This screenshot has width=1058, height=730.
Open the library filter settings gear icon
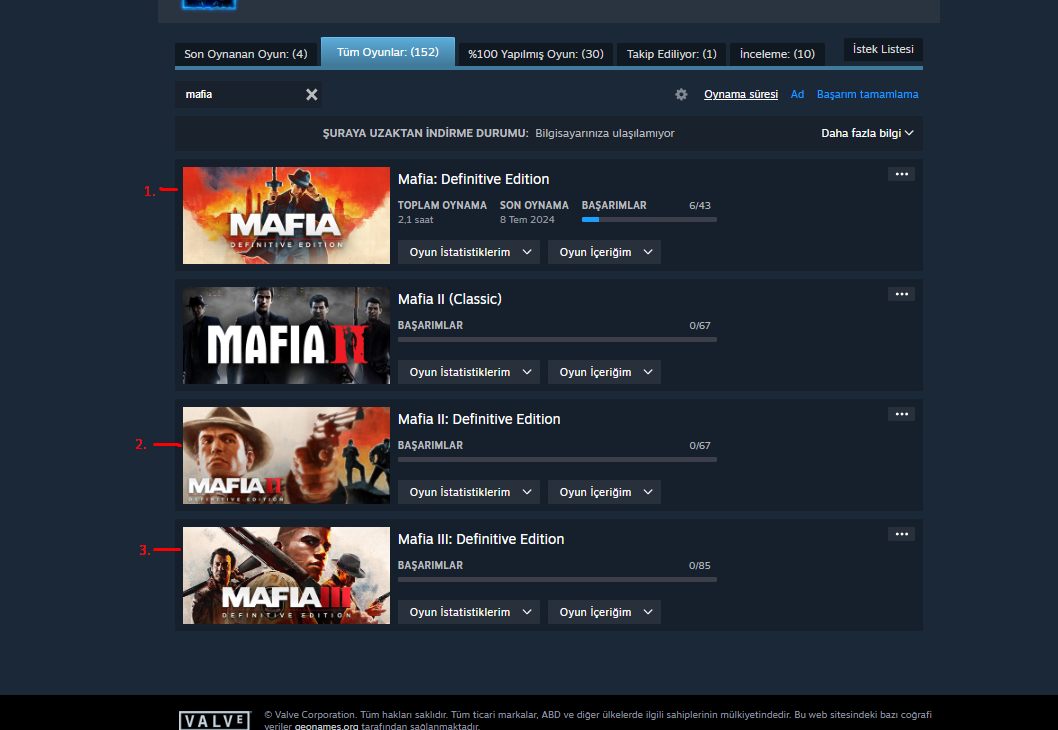[681, 94]
